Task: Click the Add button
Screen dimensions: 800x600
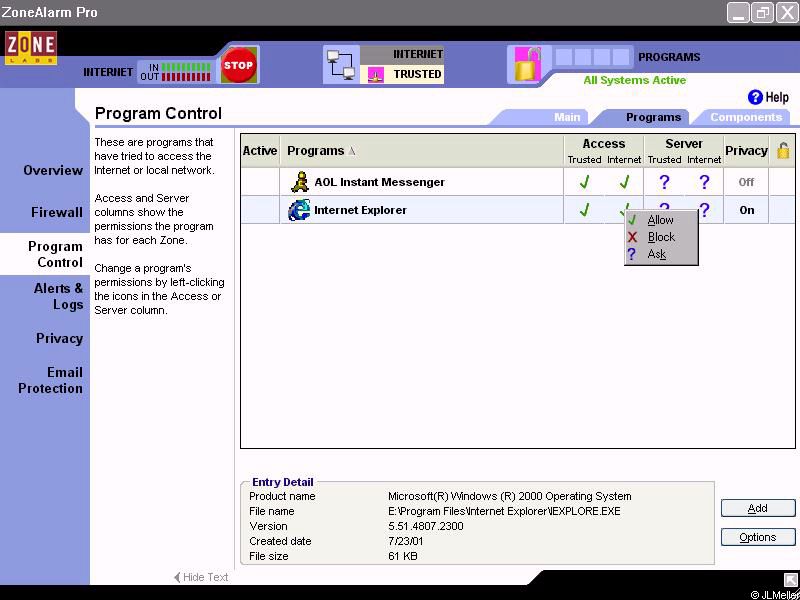Action: [x=758, y=508]
